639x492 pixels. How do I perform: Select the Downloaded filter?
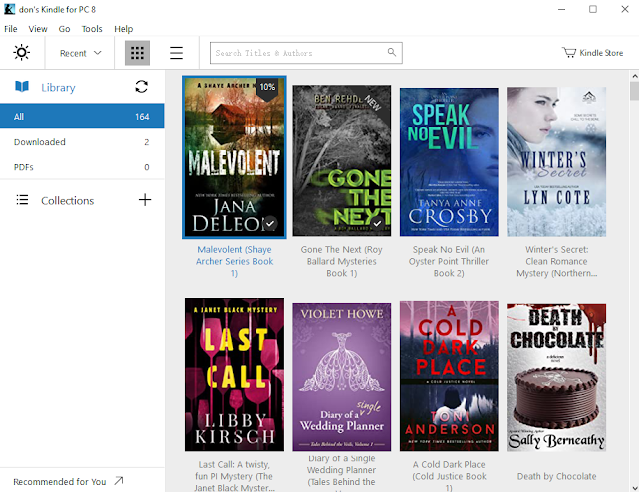(82, 142)
